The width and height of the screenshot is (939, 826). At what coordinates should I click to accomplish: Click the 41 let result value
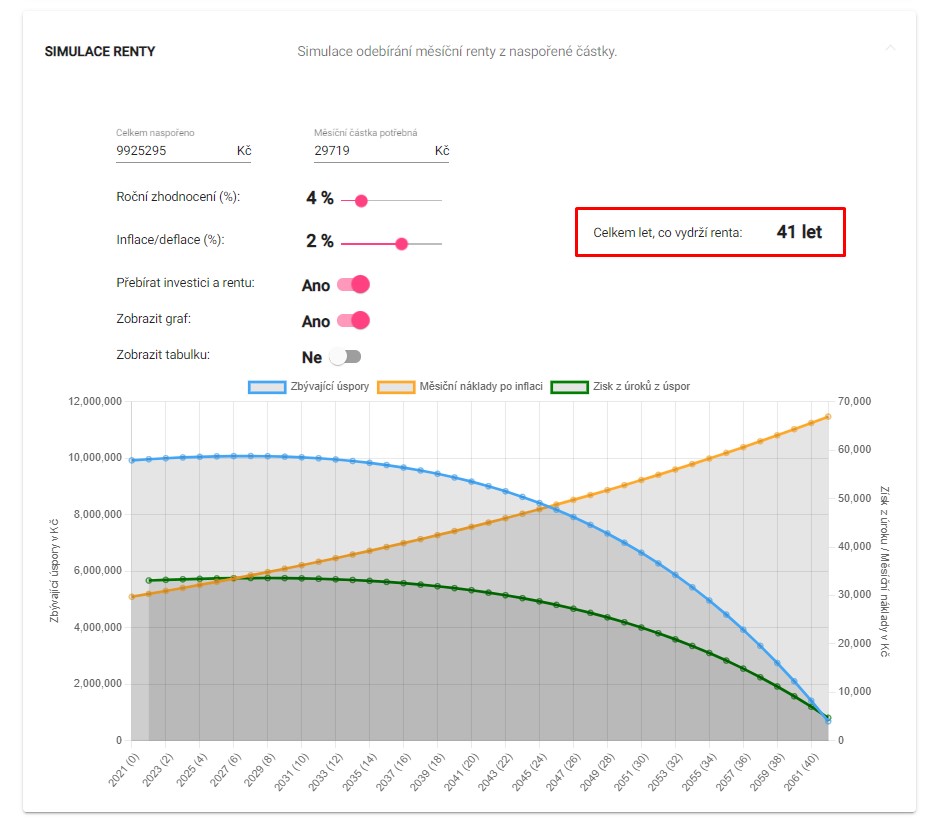(799, 232)
